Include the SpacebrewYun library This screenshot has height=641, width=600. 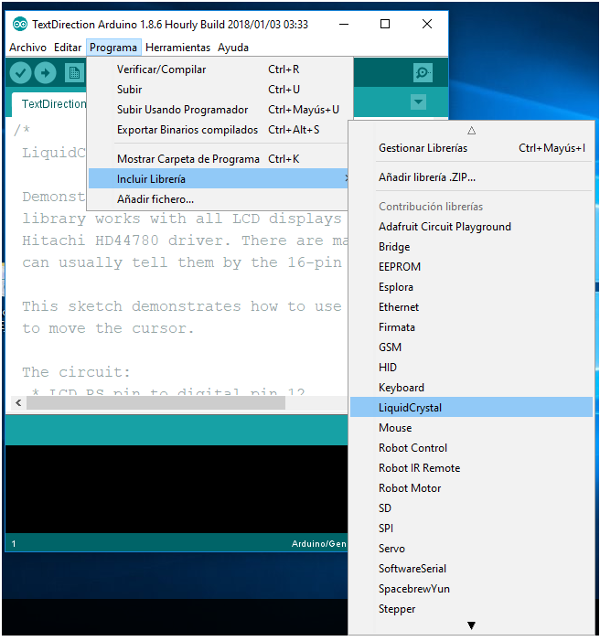(471, 588)
